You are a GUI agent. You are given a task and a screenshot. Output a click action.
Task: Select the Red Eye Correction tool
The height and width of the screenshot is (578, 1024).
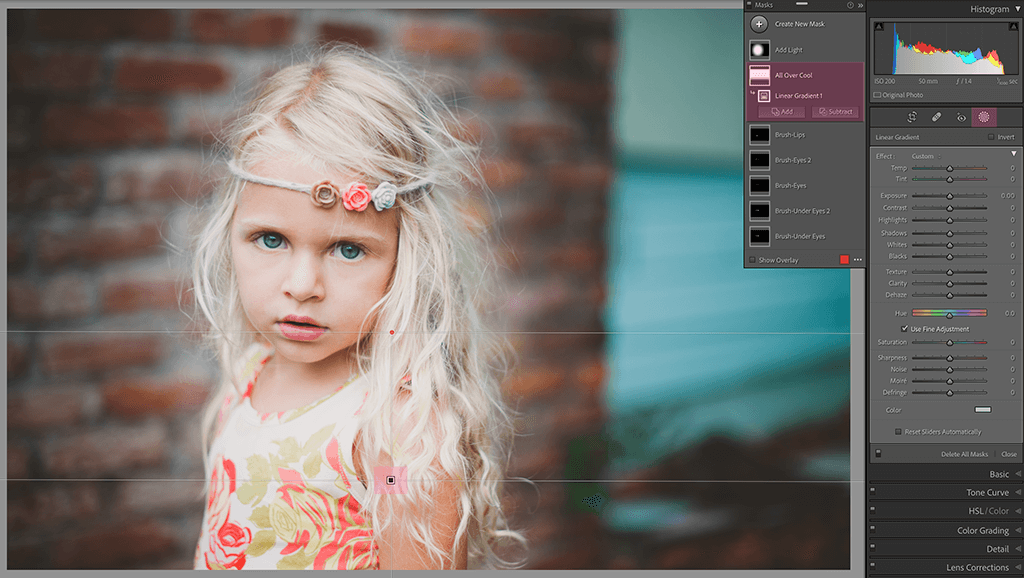coord(960,117)
